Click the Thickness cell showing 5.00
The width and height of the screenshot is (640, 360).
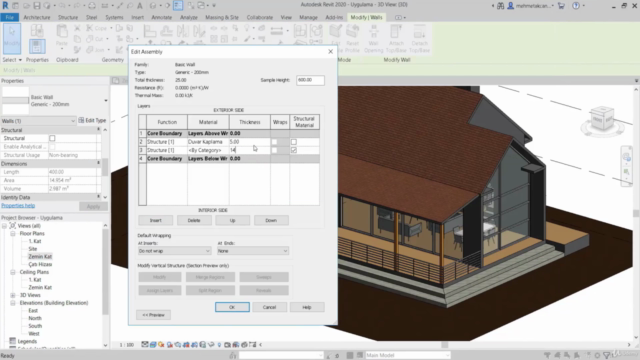click(x=249, y=142)
